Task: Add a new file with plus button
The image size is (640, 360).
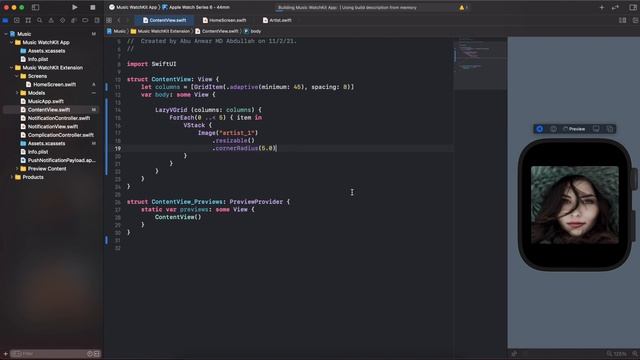Action: click(5, 354)
